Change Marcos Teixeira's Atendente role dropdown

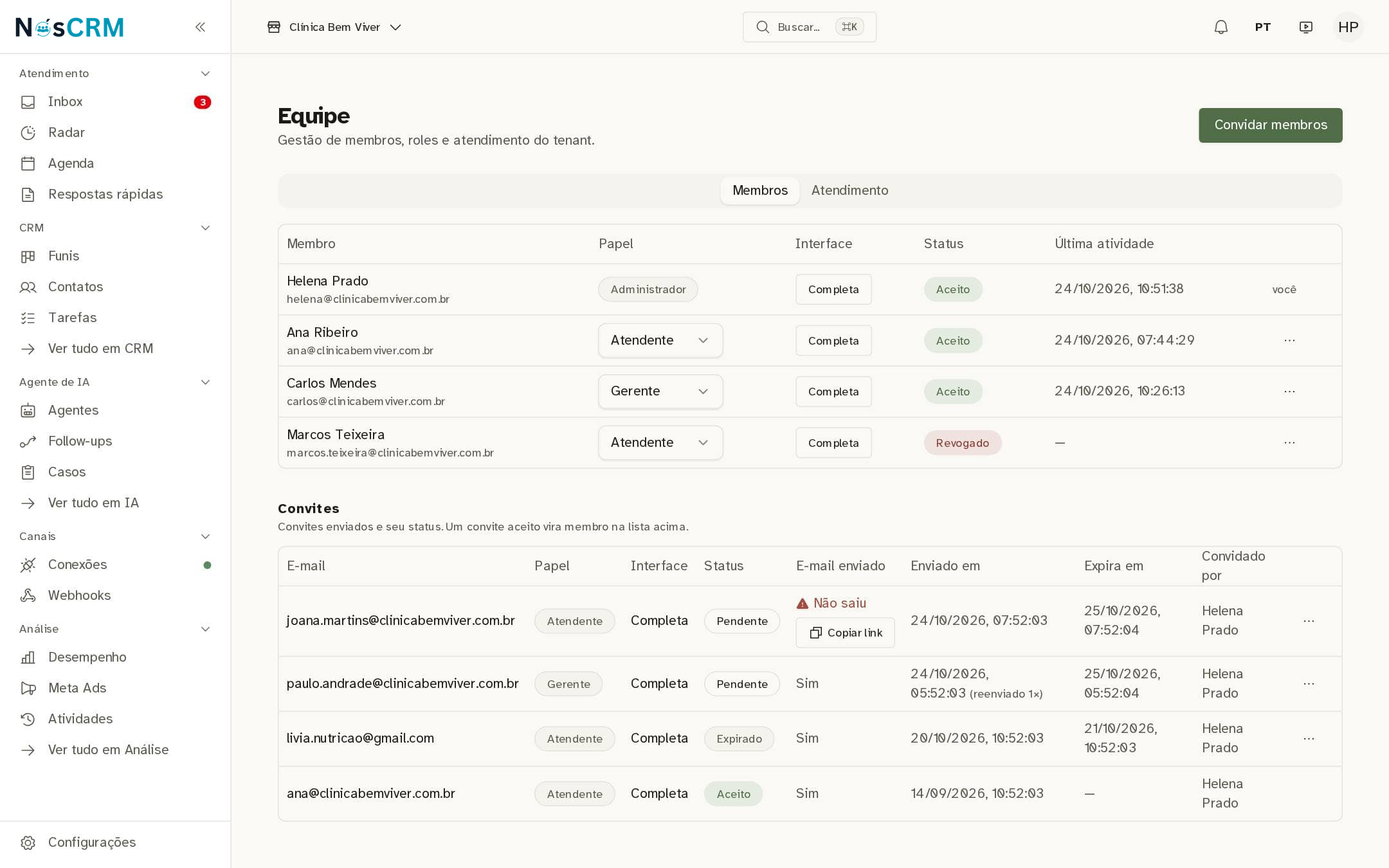tap(660, 443)
